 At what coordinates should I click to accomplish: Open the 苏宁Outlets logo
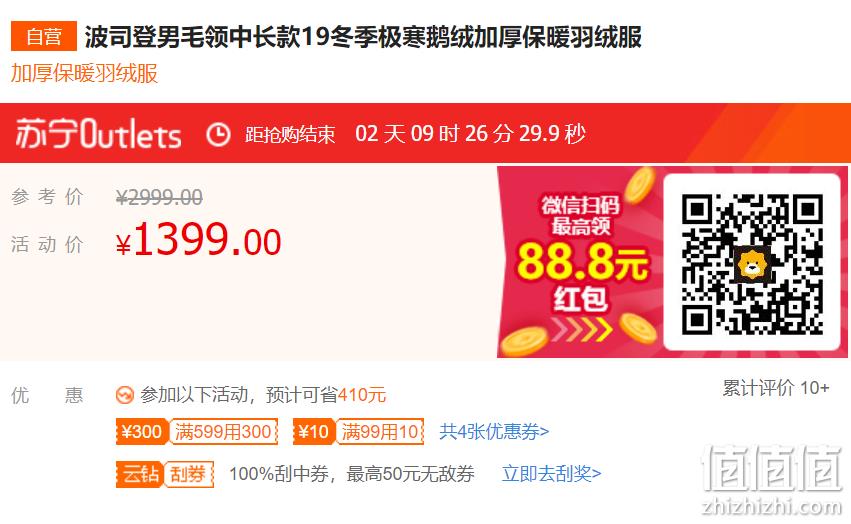coord(98,134)
